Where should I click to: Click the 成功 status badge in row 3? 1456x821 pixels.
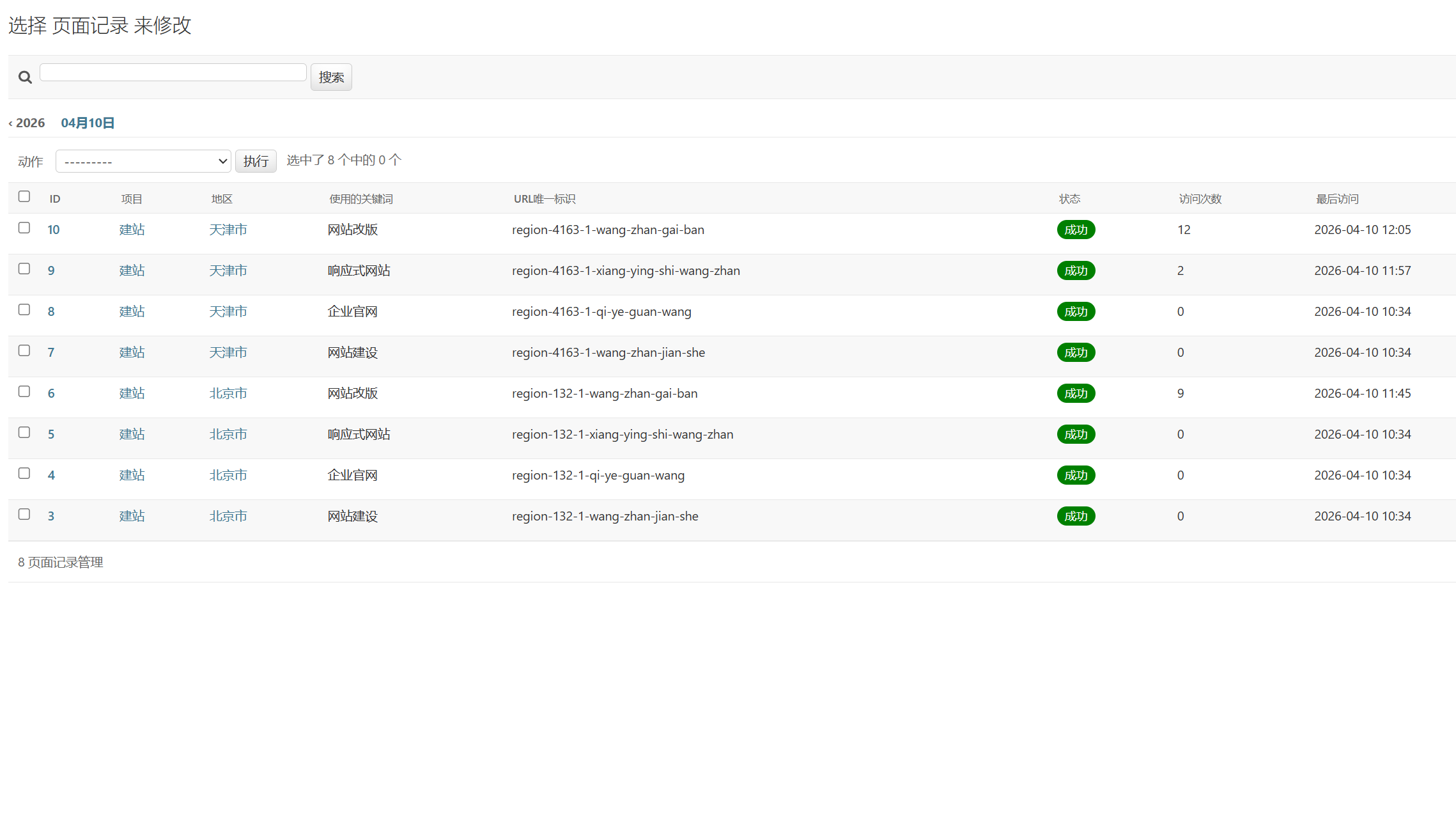[x=1076, y=517]
